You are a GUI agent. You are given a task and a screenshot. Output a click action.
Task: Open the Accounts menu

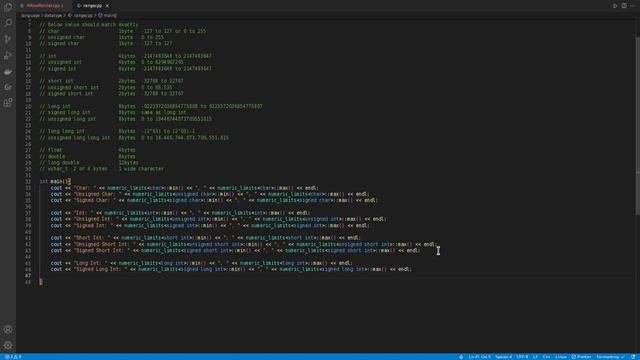pyautogui.click(x=8, y=329)
